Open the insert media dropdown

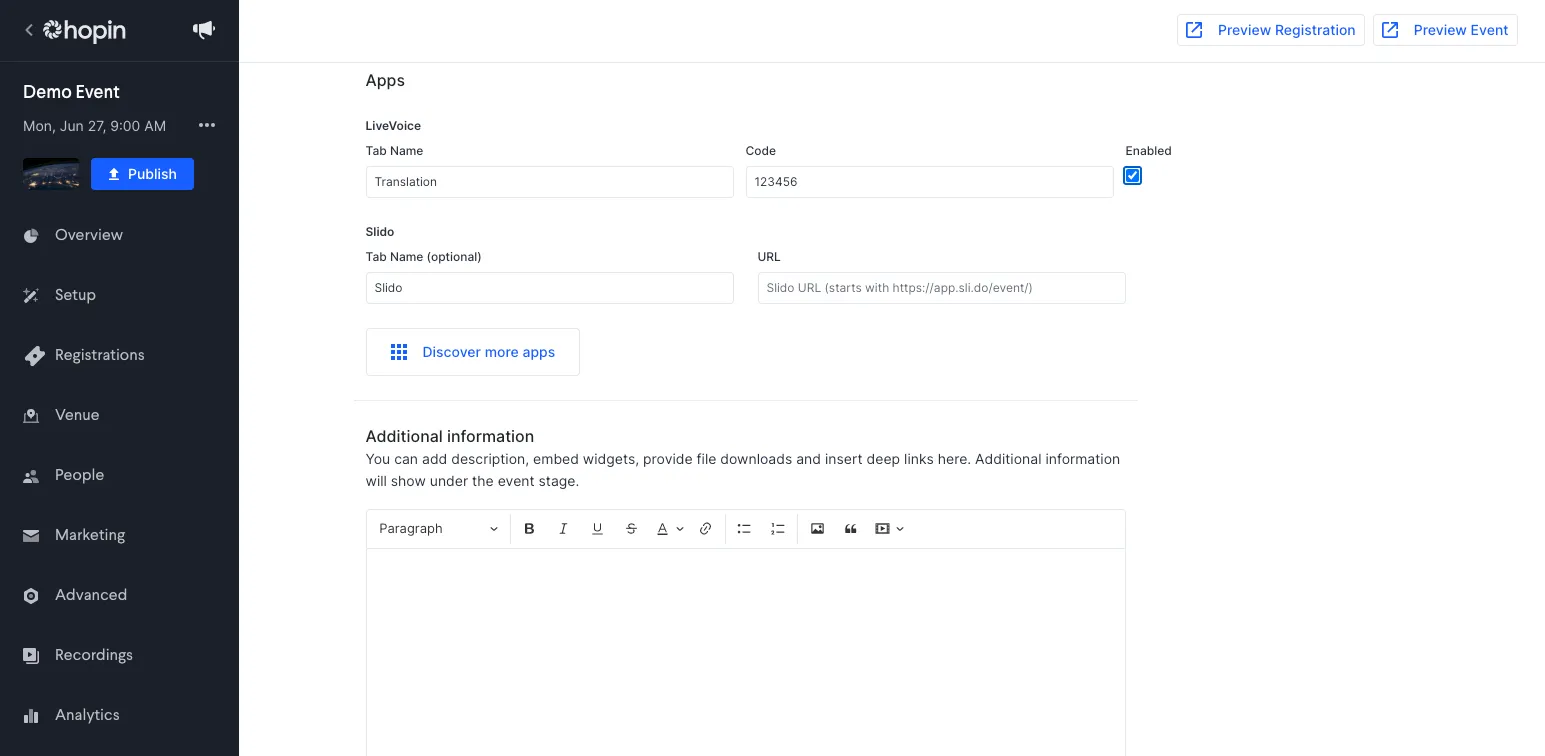coord(890,529)
